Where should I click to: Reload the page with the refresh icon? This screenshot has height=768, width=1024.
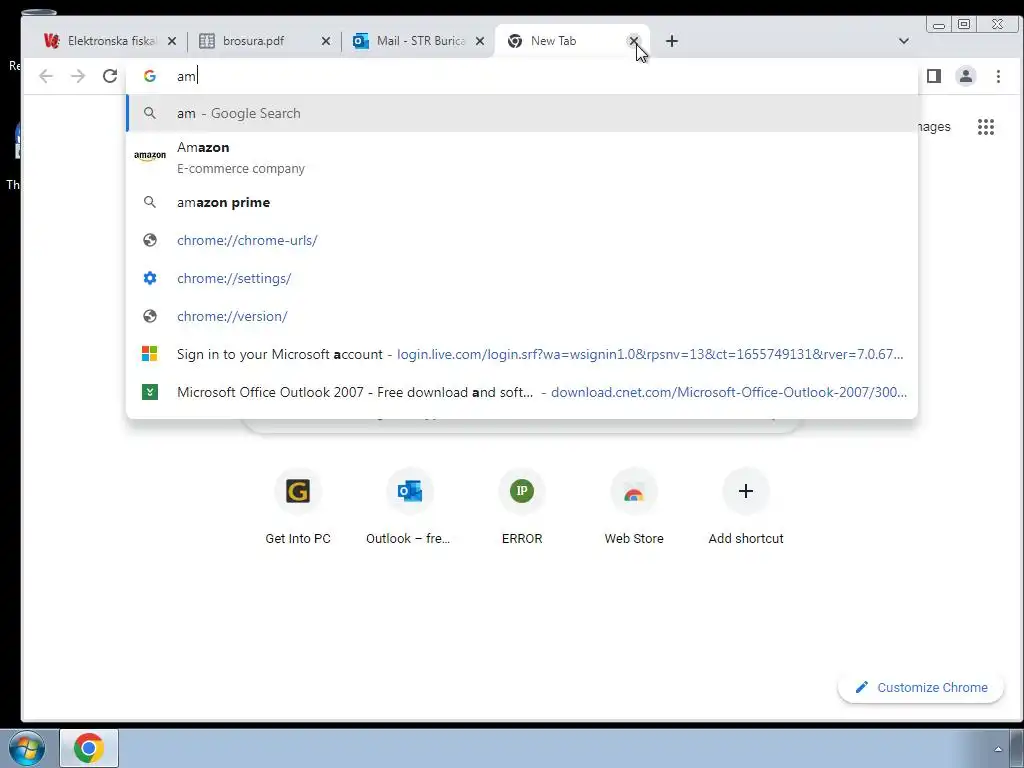(x=110, y=76)
